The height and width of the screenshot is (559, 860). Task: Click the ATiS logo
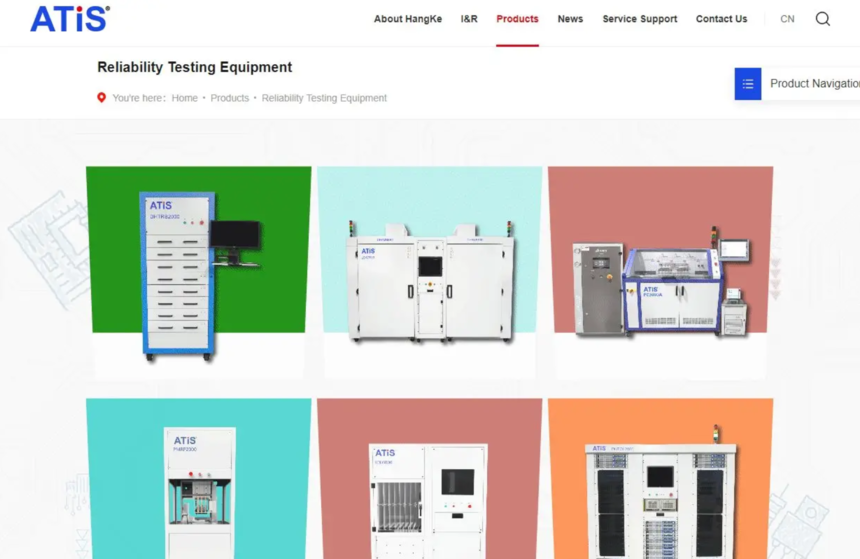pyautogui.click(x=70, y=19)
